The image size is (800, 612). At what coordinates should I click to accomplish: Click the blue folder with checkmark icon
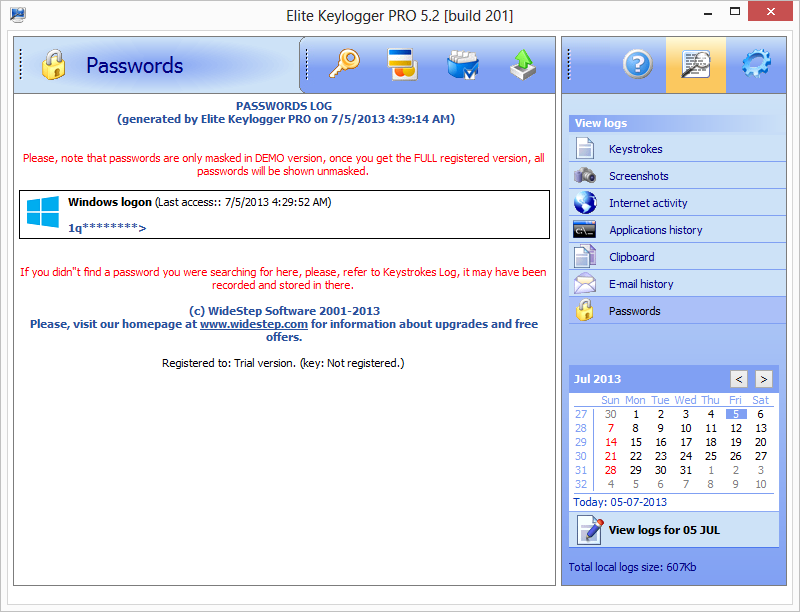pyautogui.click(x=462, y=65)
